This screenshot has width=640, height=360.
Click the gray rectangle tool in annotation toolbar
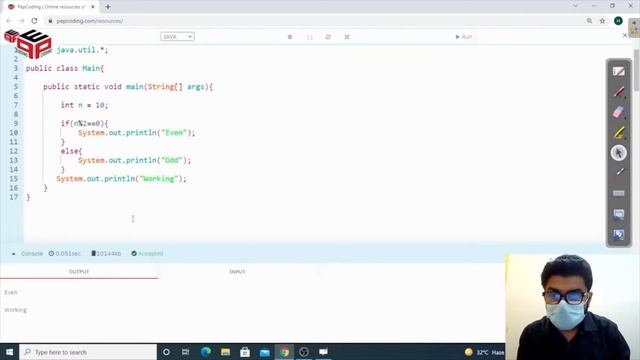tap(619, 193)
